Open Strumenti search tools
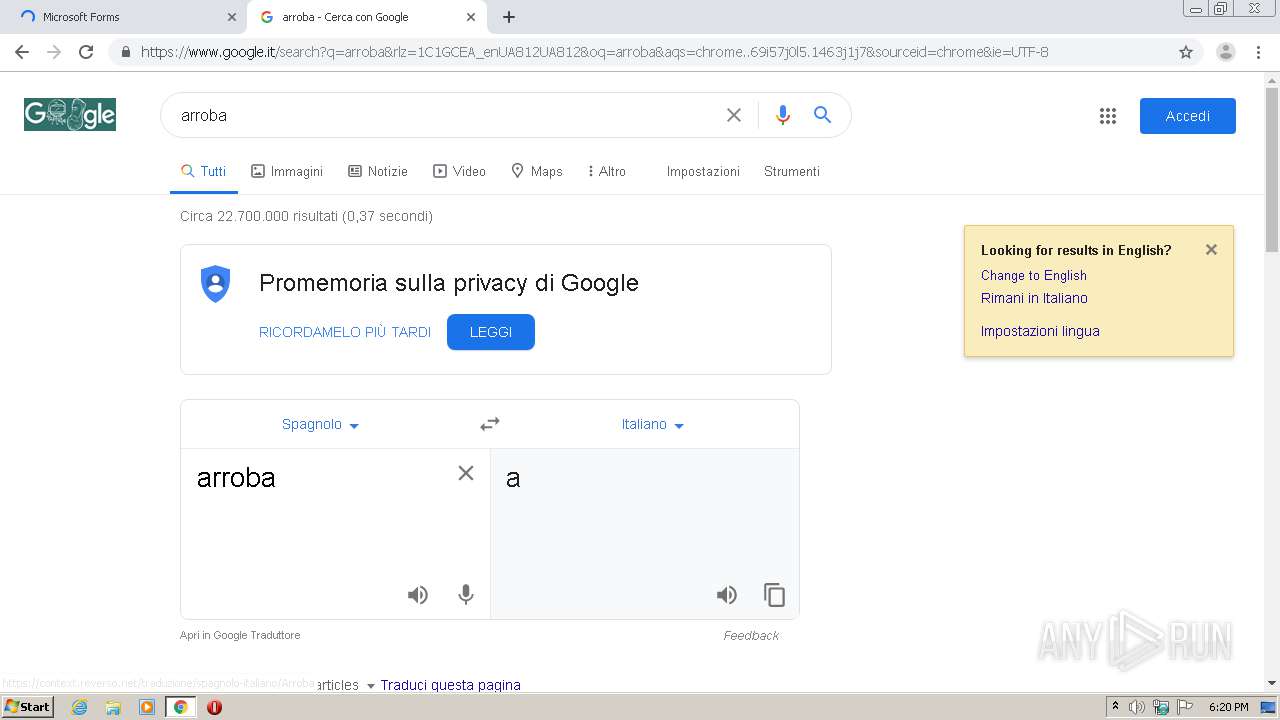This screenshot has width=1280, height=720. (x=792, y=171)
